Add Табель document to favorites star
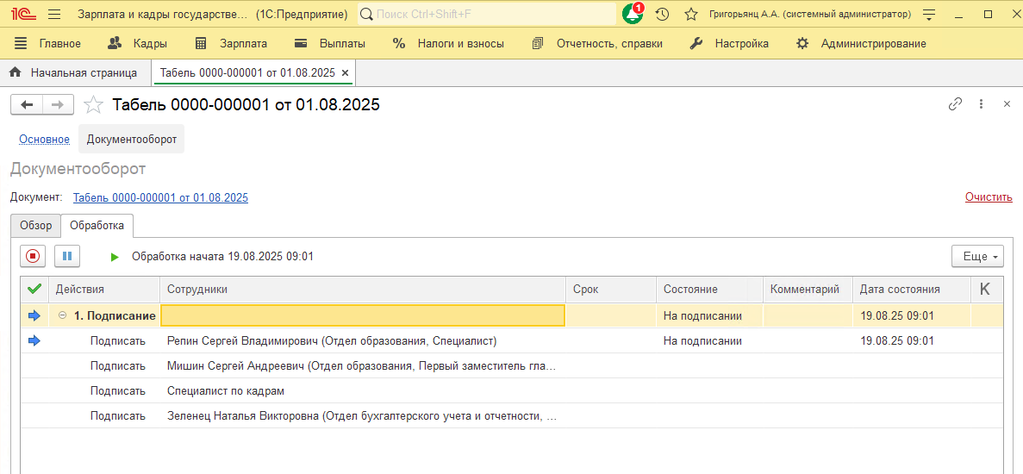1023x474 pixels. coord(93,105)
